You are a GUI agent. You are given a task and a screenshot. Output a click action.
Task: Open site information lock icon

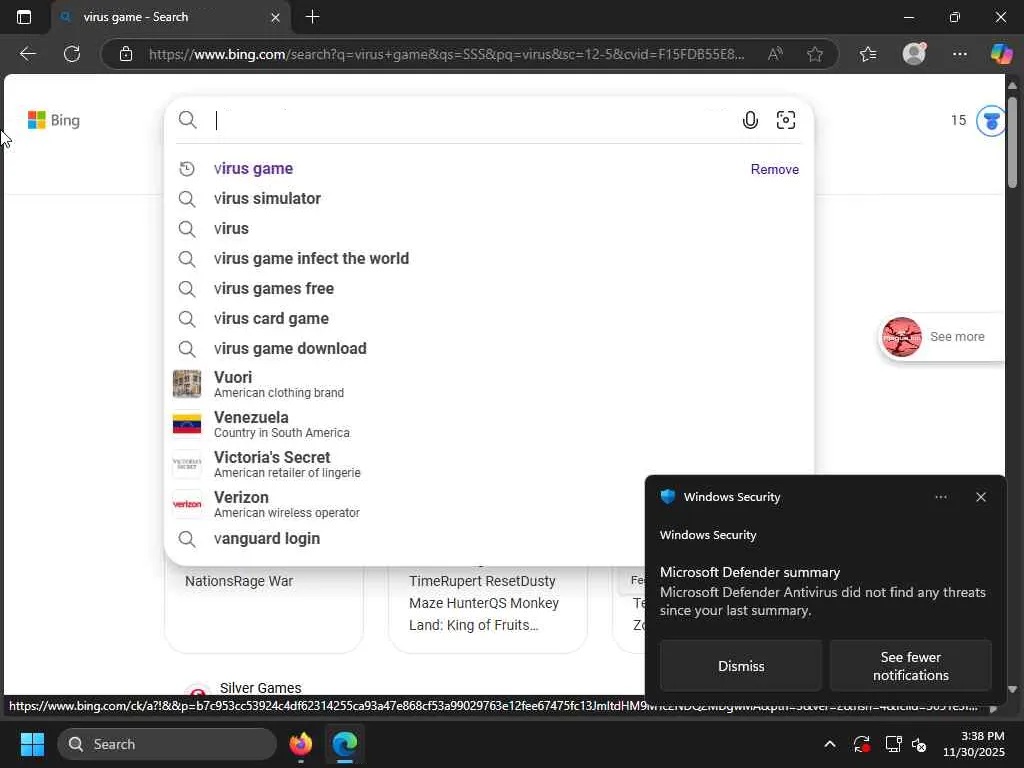click(x=126, y=54)
